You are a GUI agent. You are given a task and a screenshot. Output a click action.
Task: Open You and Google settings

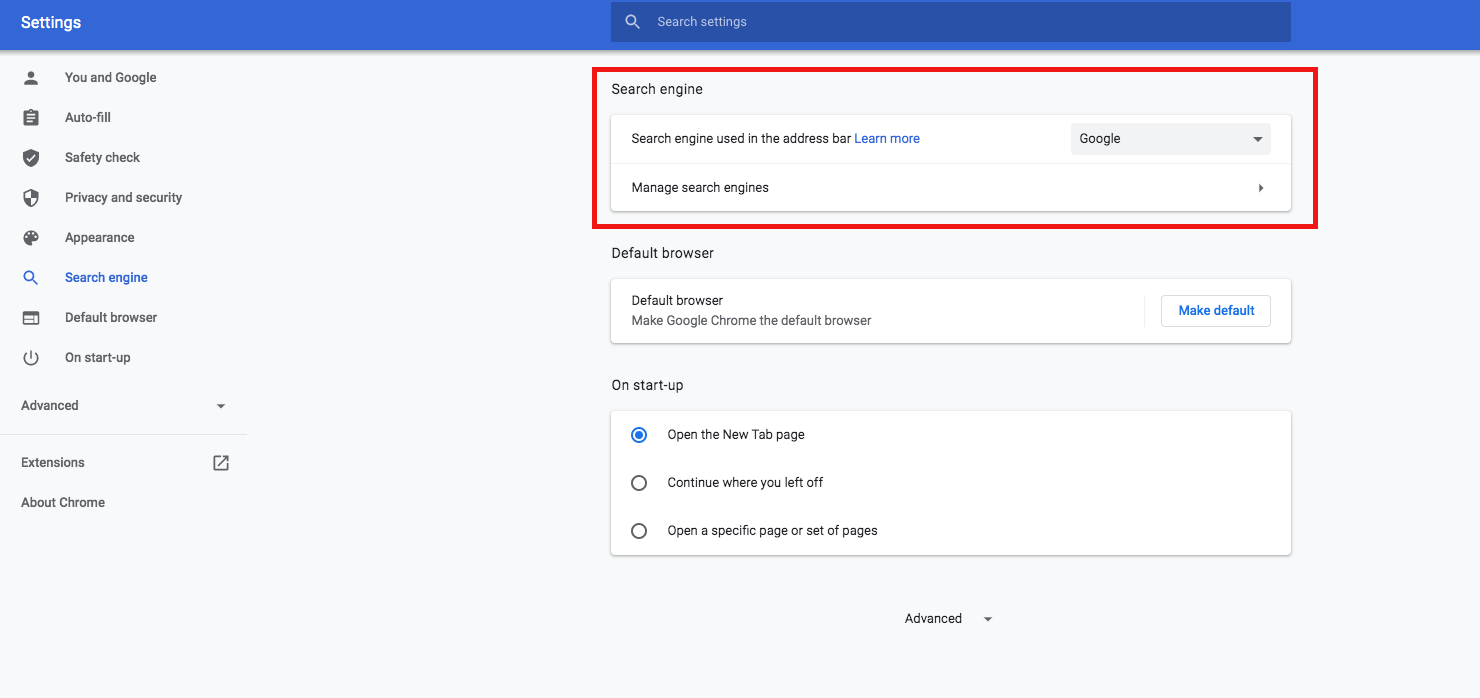110,77
